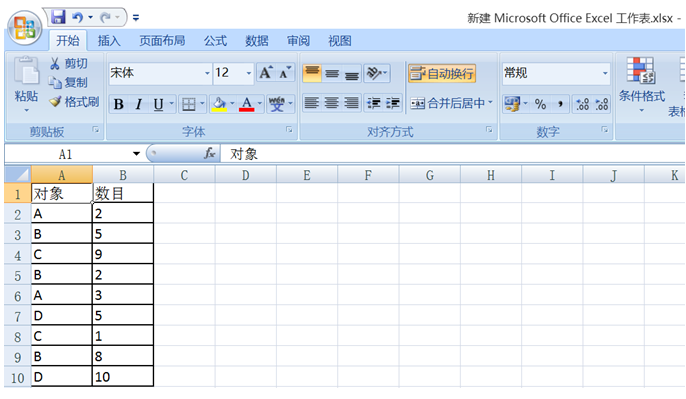
Task: Open the 剪贴板 group dialog launcher
Action: (95, 130)
